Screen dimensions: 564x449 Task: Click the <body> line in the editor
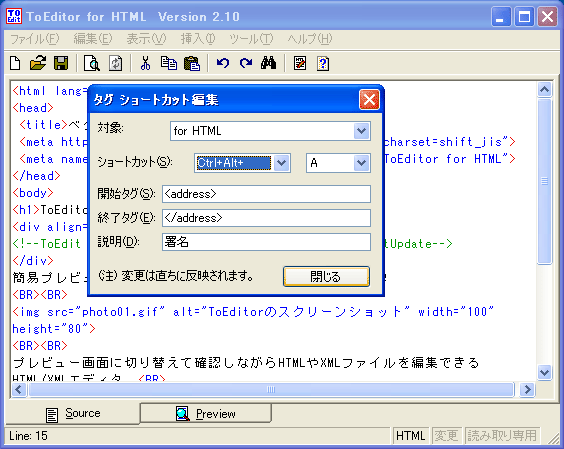[33, 192]
